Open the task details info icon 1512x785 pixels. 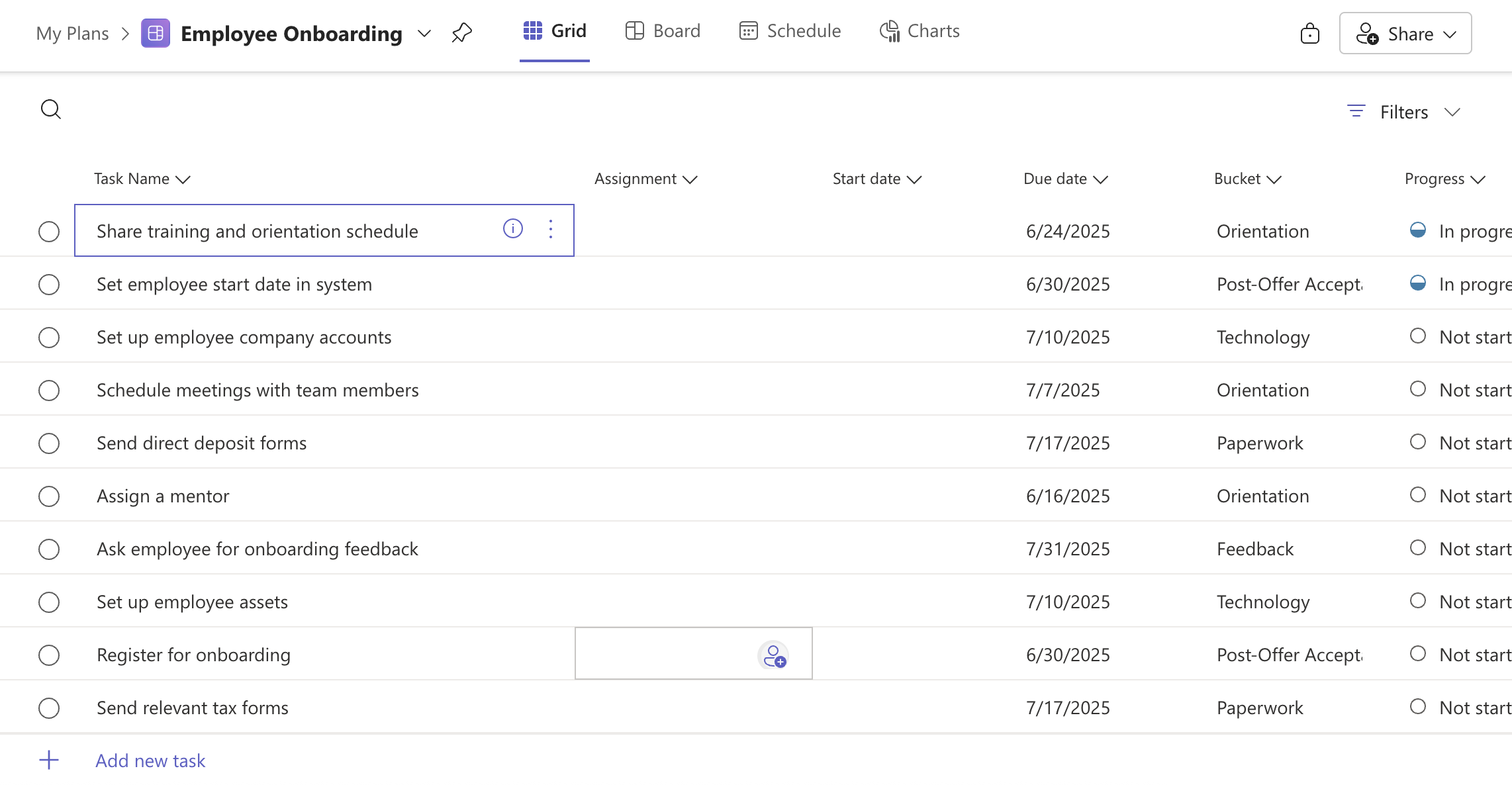[512, 229]
